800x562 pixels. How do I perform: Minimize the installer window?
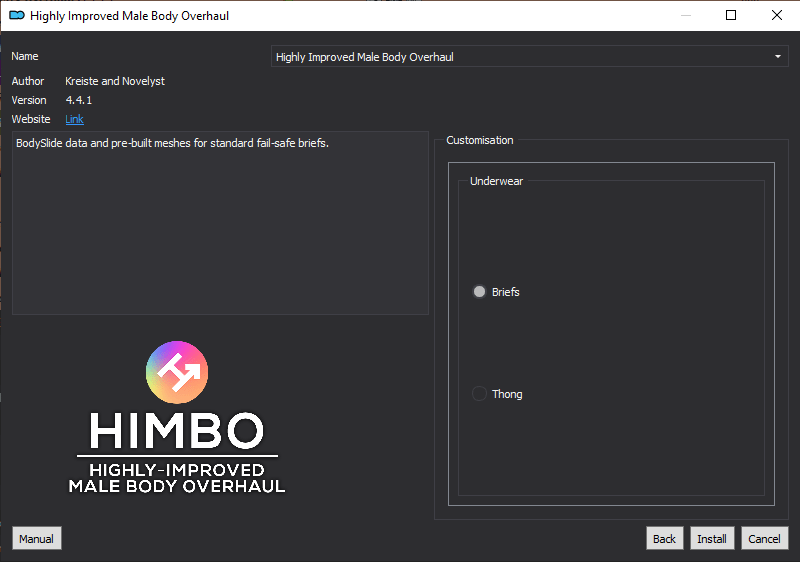pos(686,15)
